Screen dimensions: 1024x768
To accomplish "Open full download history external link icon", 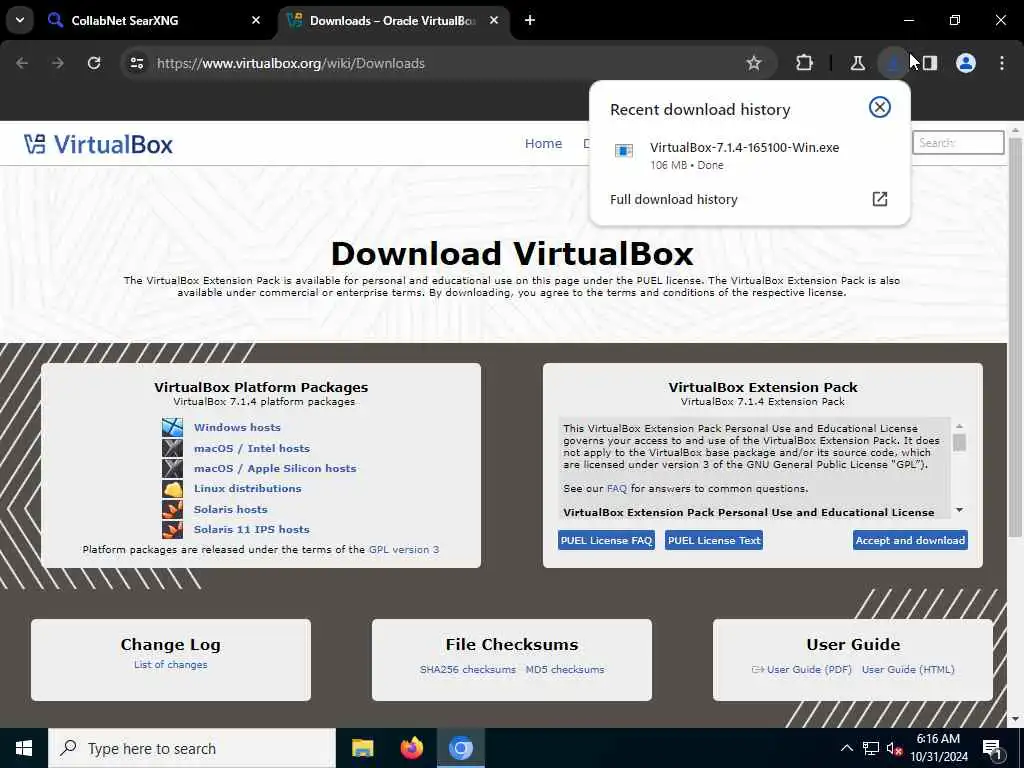I will coord(880,199).
